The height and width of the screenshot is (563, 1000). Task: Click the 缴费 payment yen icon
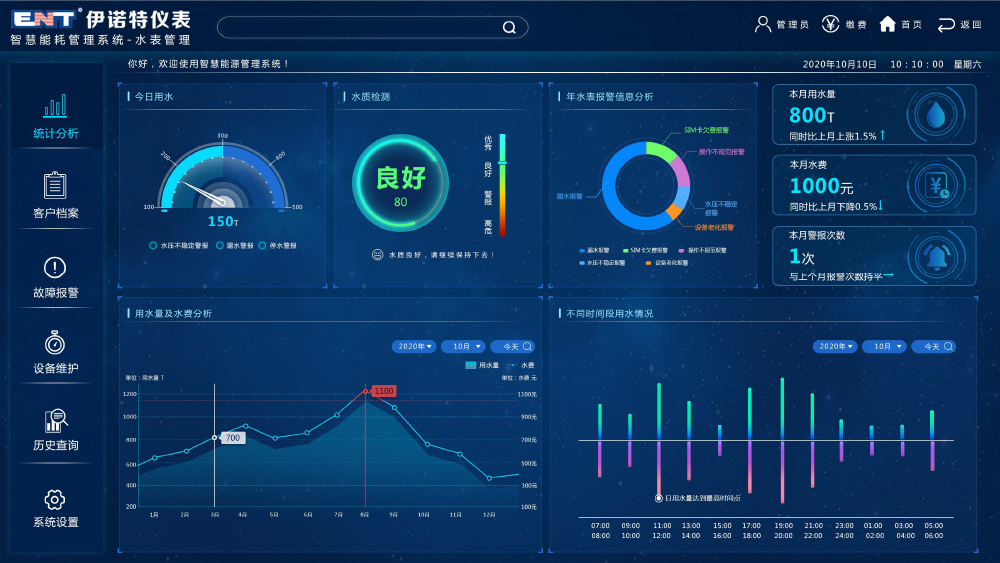[x=830, y=24]
